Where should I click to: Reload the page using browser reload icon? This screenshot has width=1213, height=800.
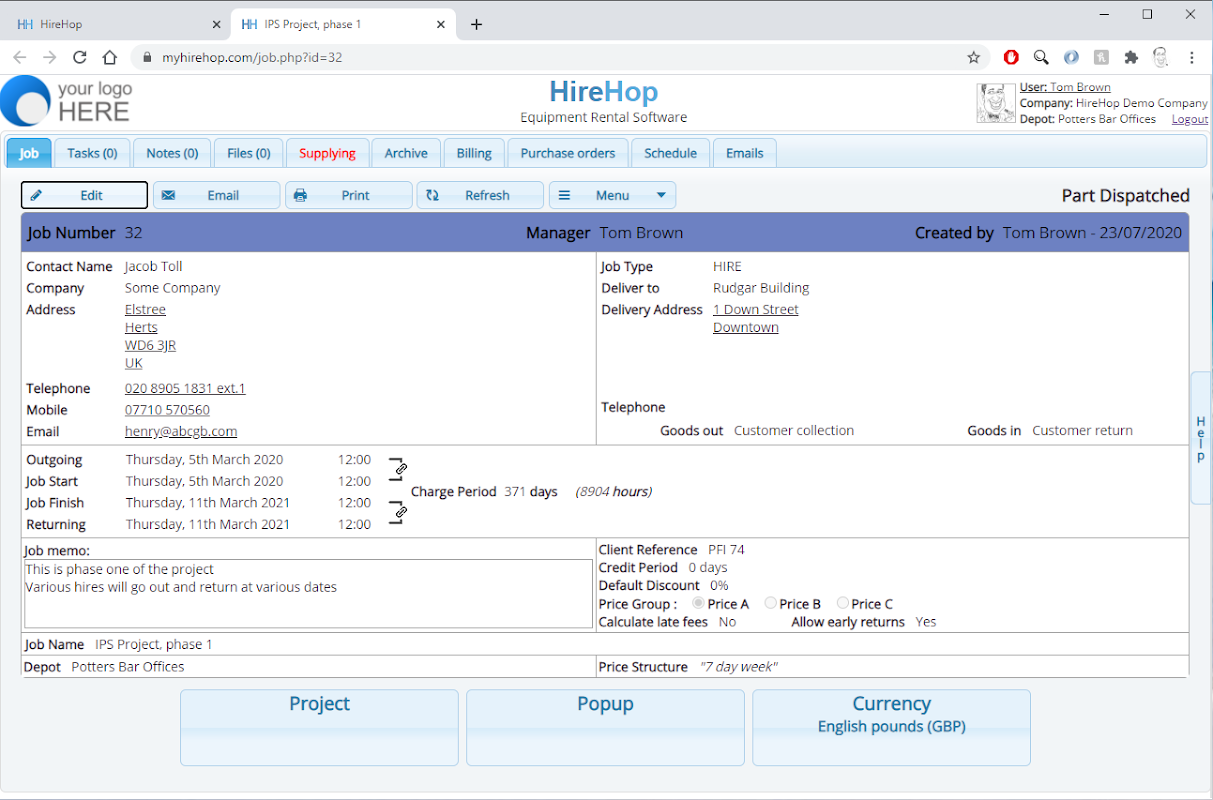point(80,57)
